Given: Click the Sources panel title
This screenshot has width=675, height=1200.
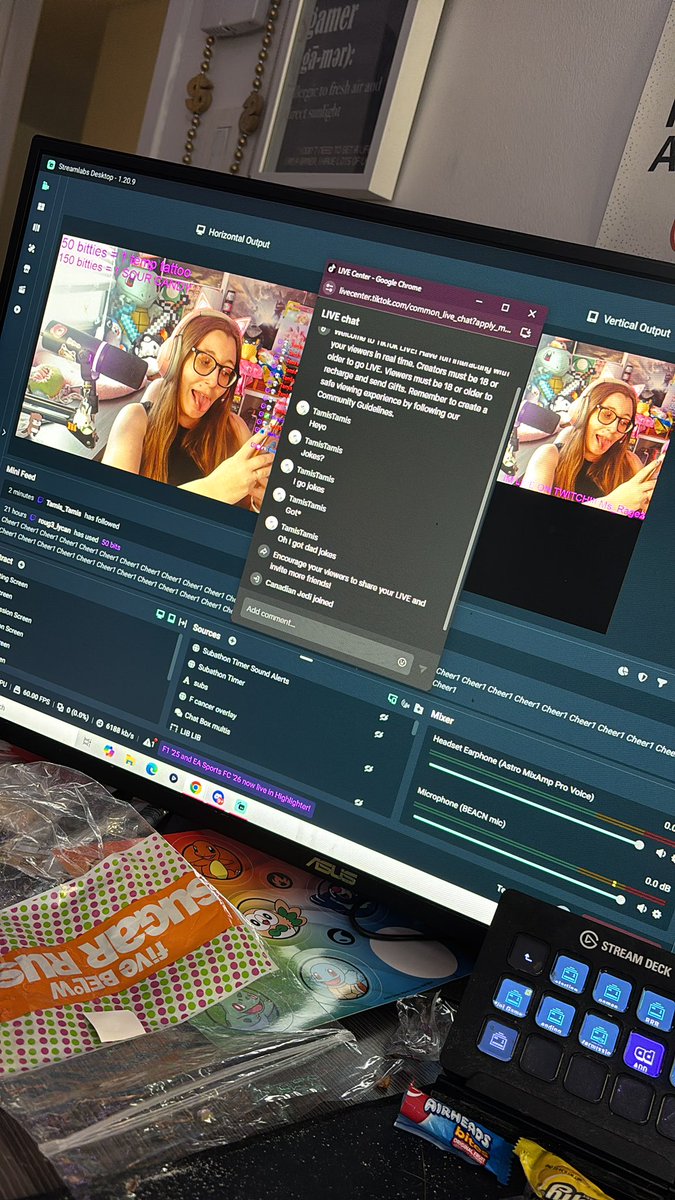Looking at the screenshot, I should point(207,632).
